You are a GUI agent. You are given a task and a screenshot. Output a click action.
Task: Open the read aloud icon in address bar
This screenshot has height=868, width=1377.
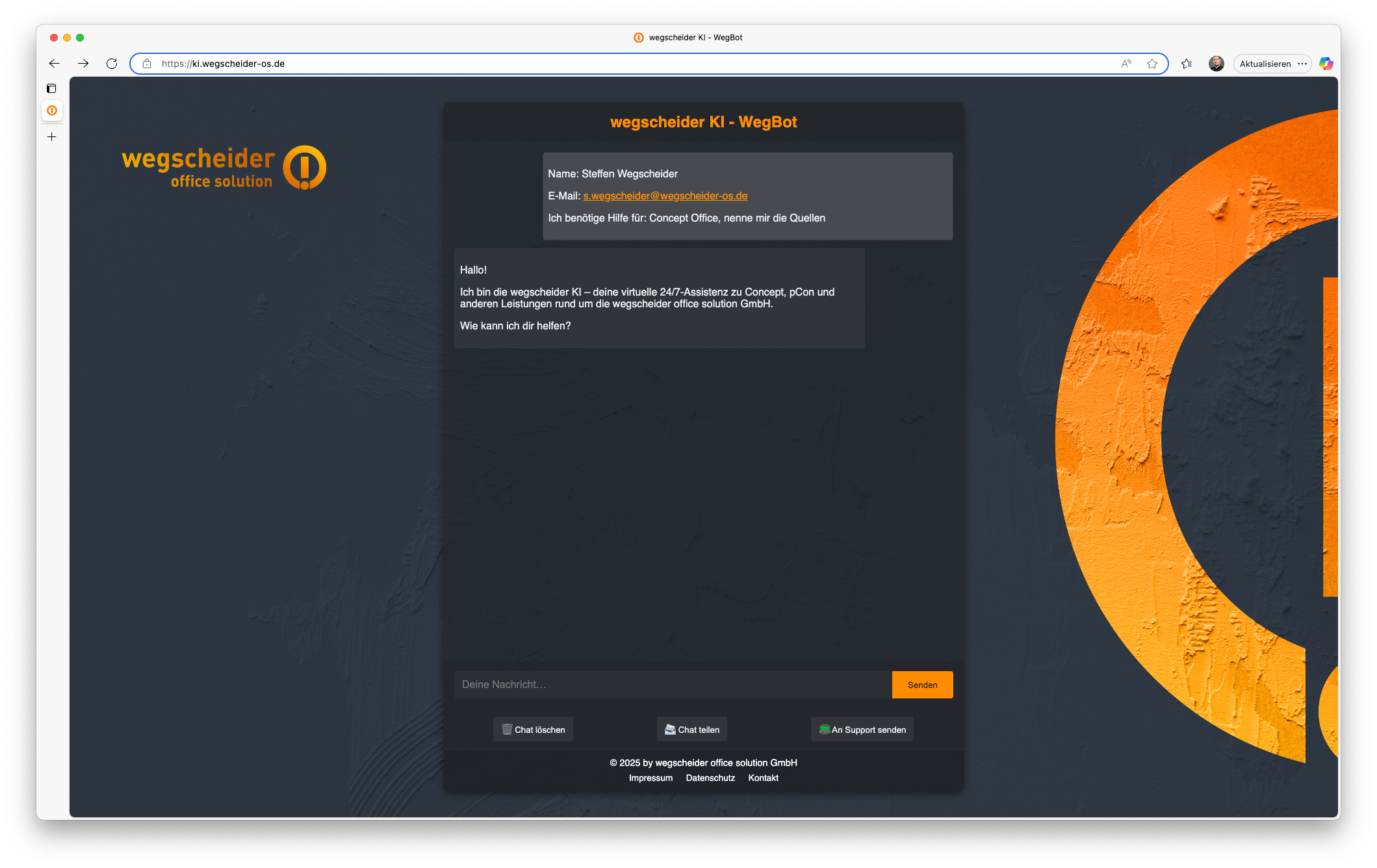pyautogui.click(x=1126, y=64)
